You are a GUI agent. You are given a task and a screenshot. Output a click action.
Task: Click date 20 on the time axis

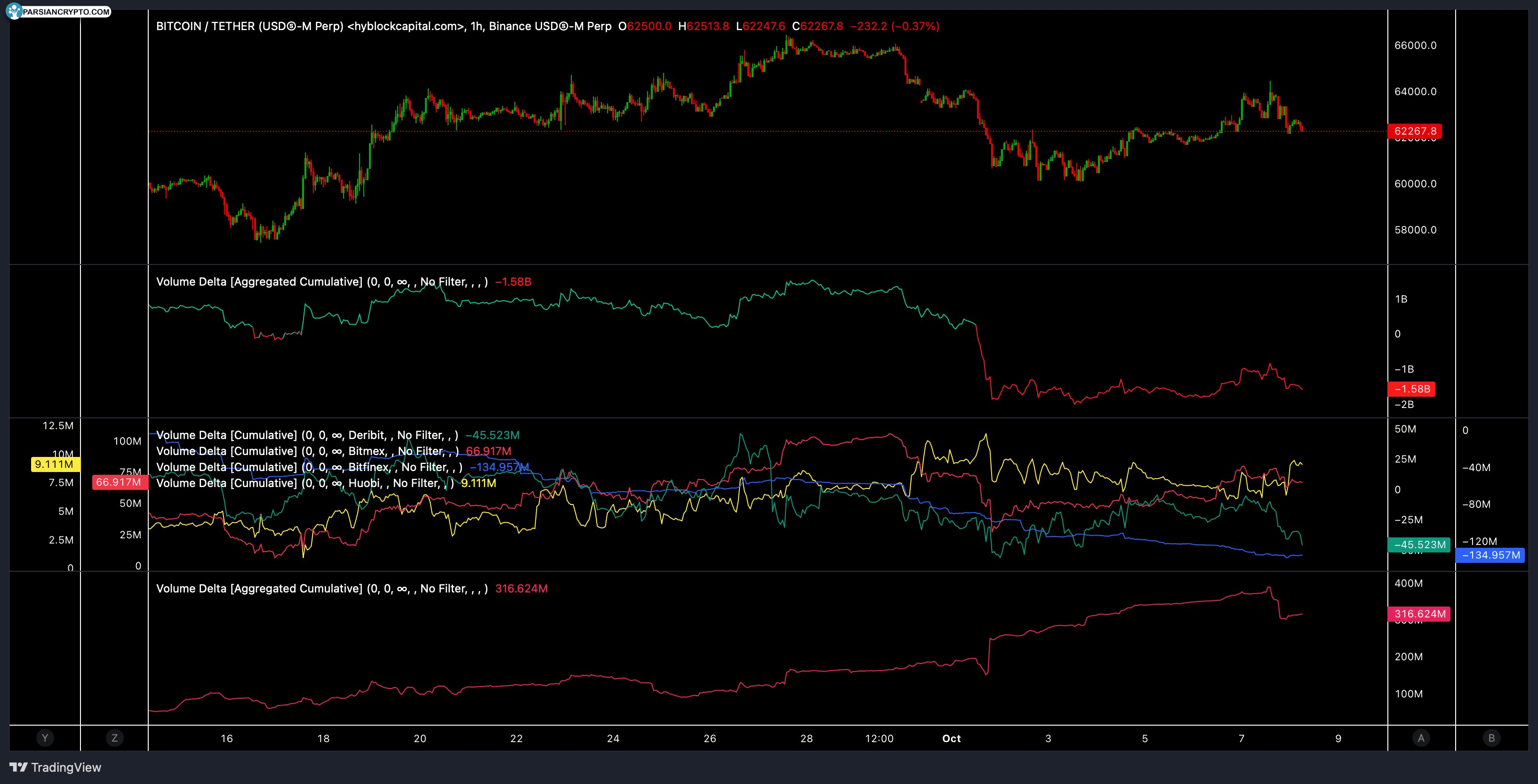(420, 739)
